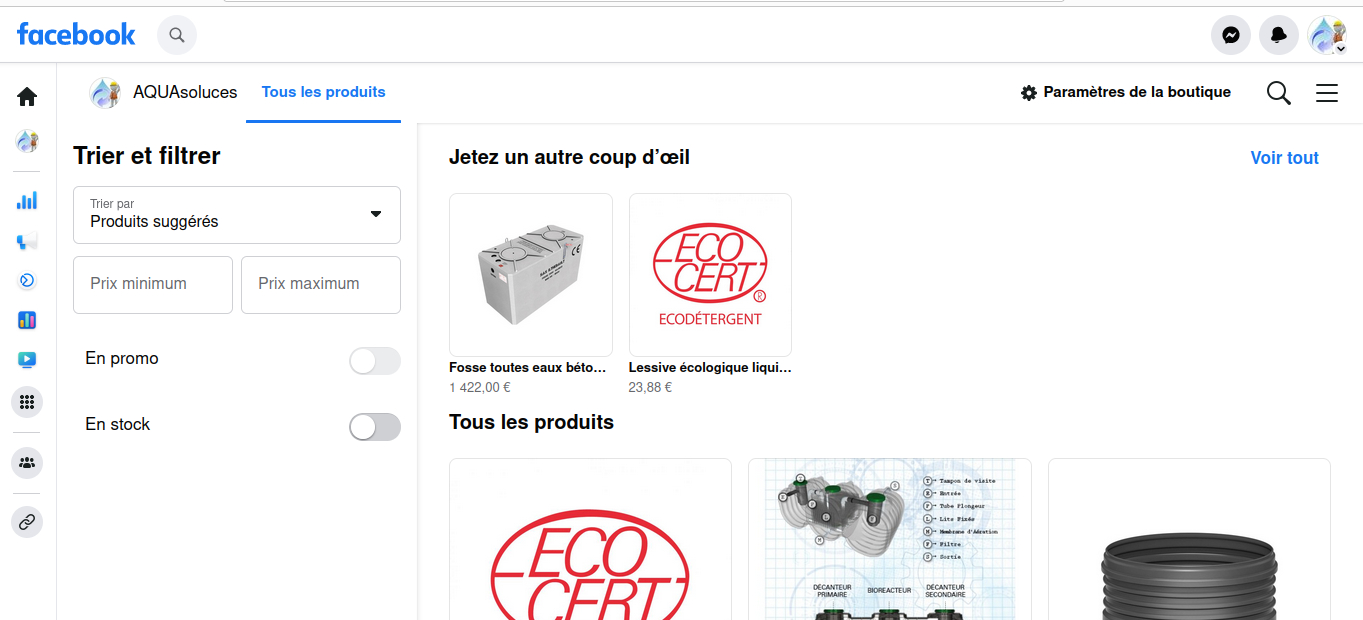1363x620 pixels.
Task: Click the video play sidebar icon
Action: pos(27,360)
